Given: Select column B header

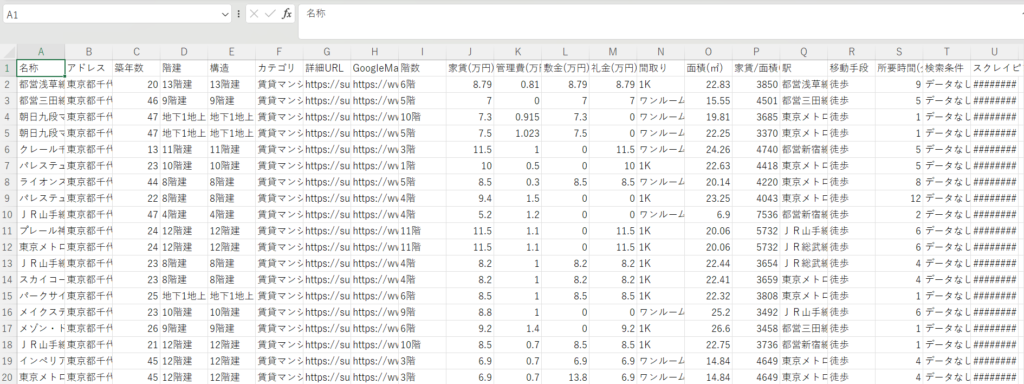Looking at the screenshot, I should click(89, 52).
